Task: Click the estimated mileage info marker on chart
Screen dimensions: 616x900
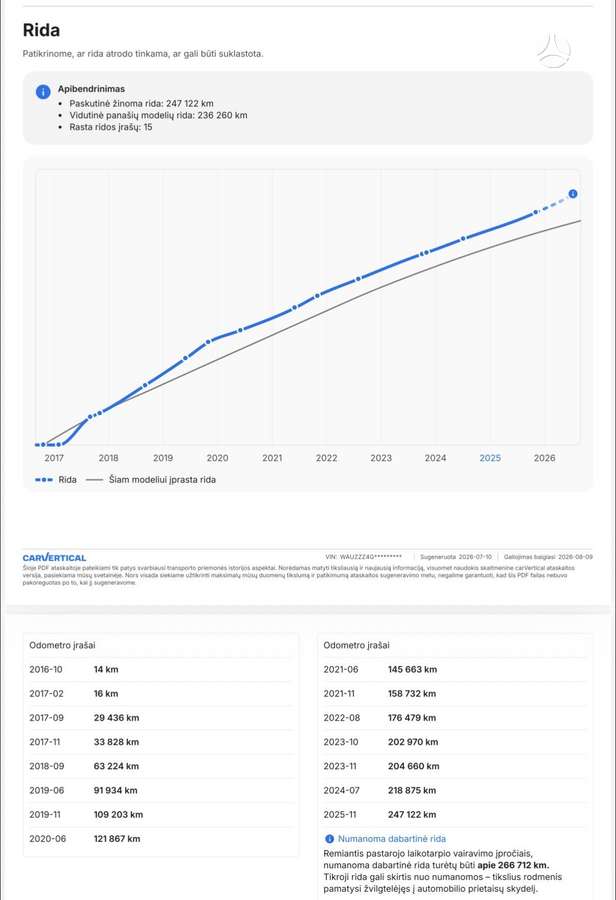Action: click(x=572, y=194)
